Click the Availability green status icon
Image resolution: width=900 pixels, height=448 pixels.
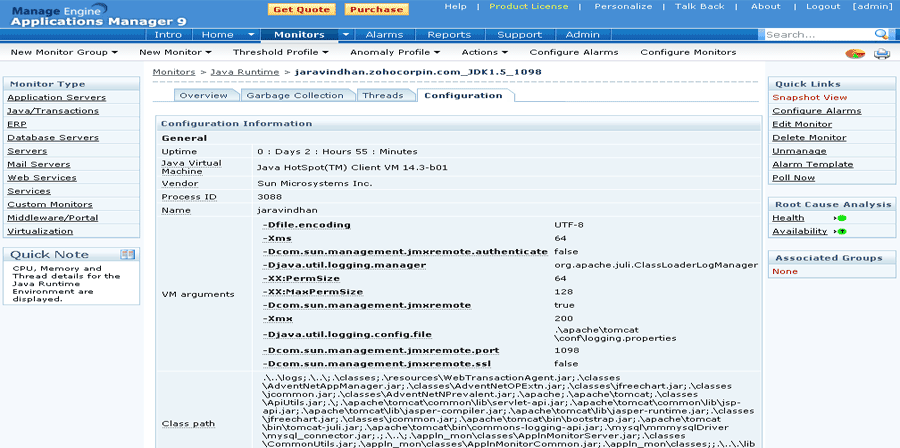841,232
